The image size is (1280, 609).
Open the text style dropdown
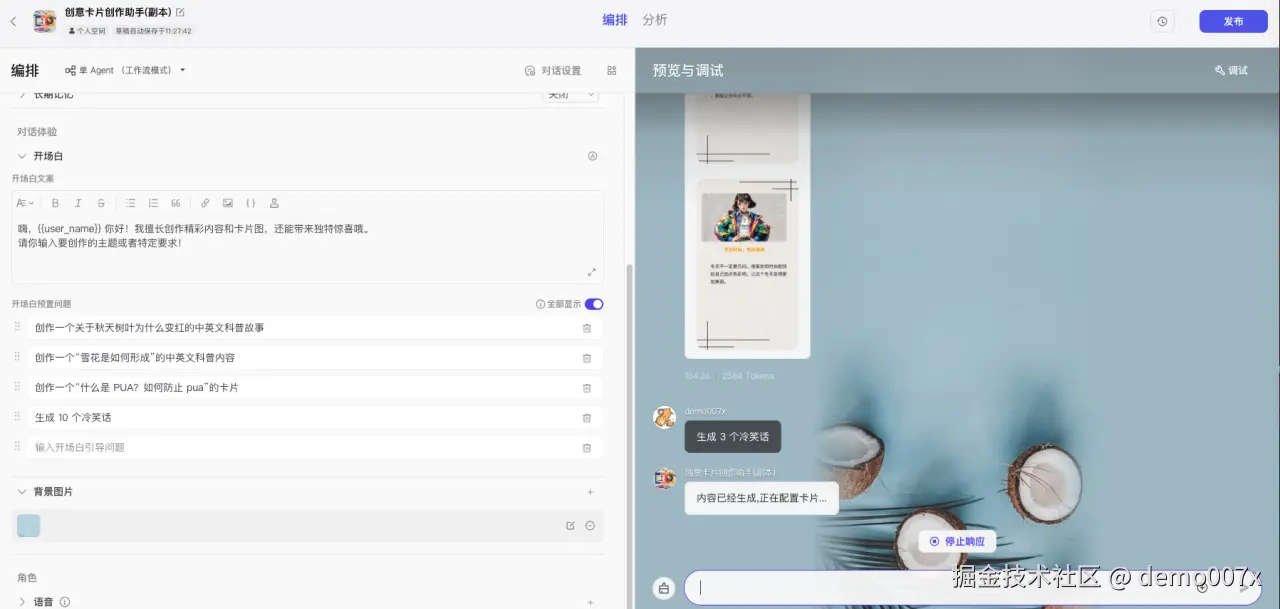click(25, 203)
